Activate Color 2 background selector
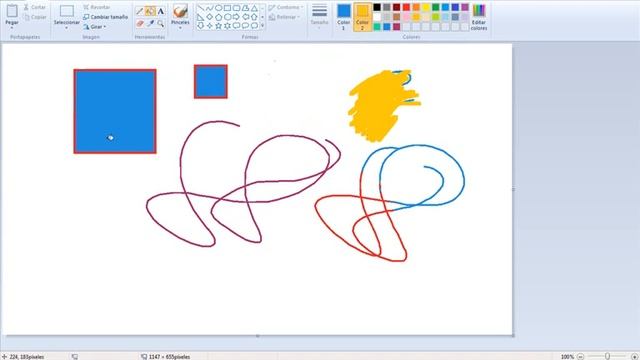 coord(362,17)
